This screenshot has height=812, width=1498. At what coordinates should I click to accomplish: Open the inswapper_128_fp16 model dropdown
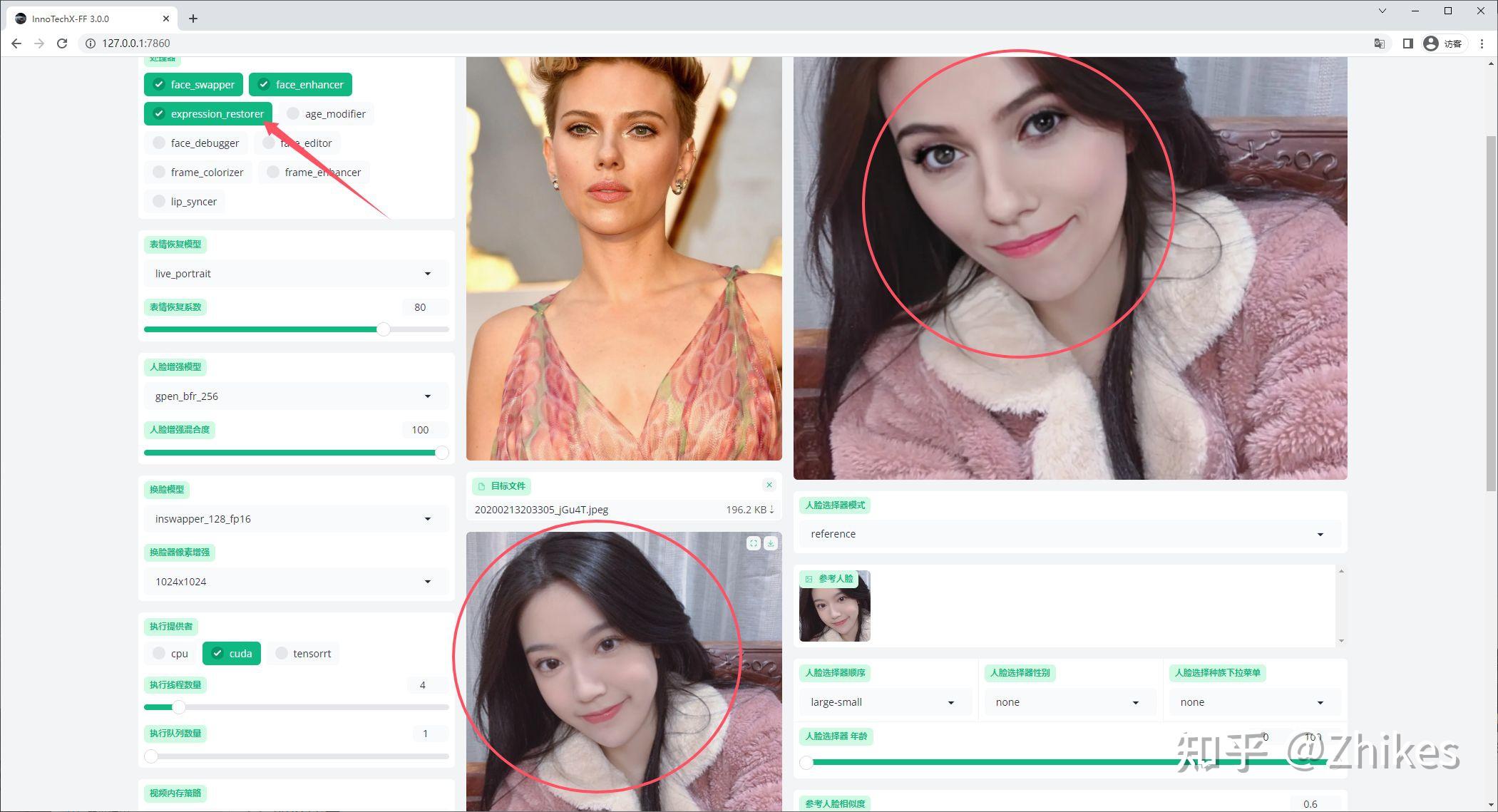(x=296, y=519)
